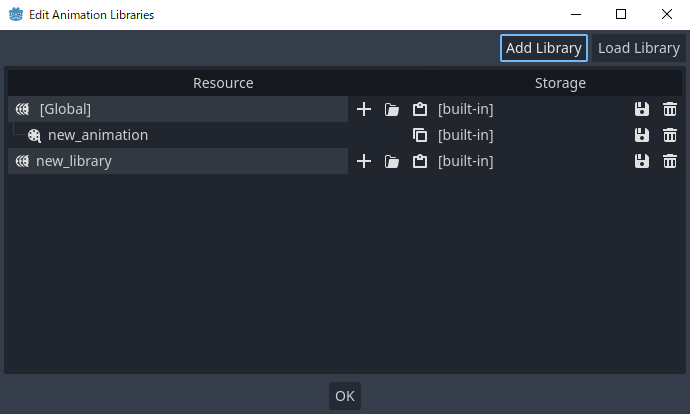Delete the Global animation library
This screenshot has height=414, width=690.
[670, 109]
